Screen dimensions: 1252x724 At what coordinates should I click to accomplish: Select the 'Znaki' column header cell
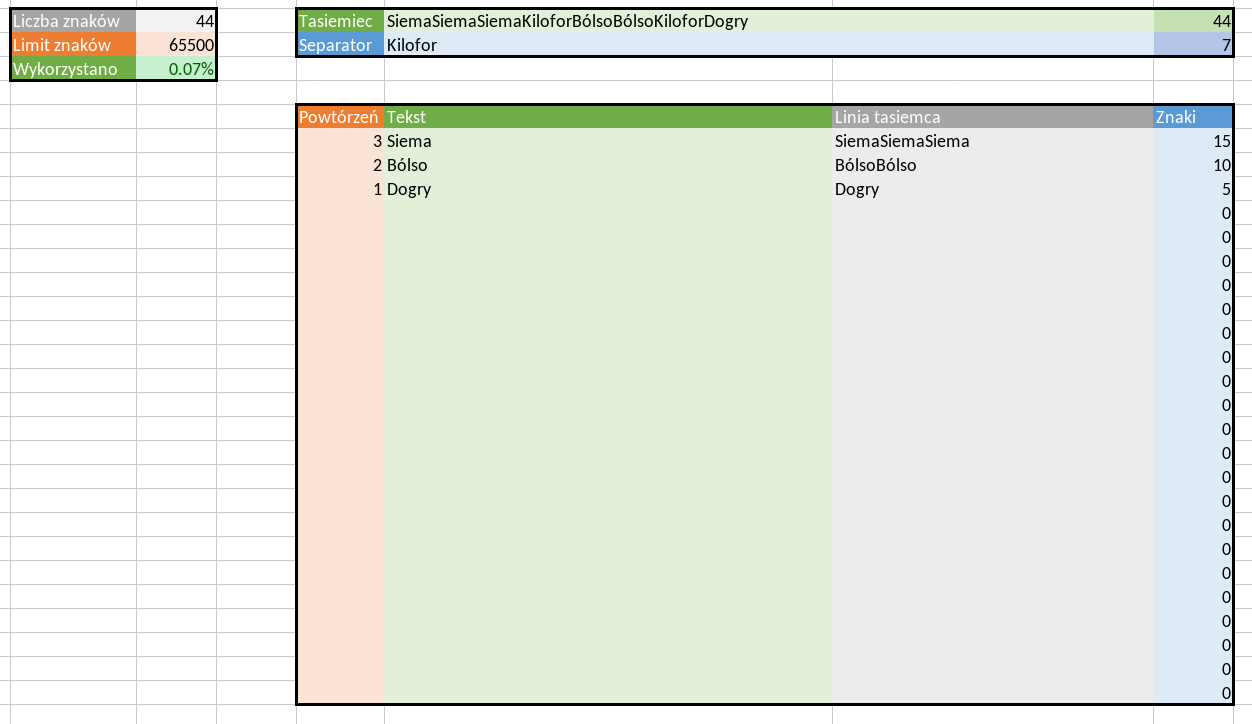pyautogui.click(x=1192, y=117)
